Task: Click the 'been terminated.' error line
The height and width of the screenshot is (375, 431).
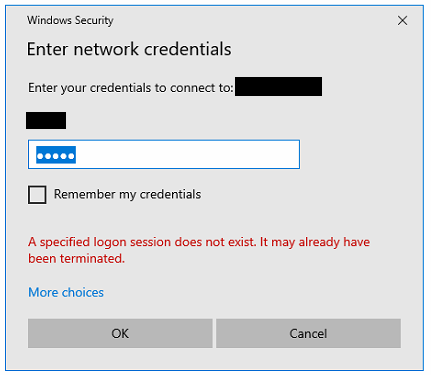Action: coord(76,258)
